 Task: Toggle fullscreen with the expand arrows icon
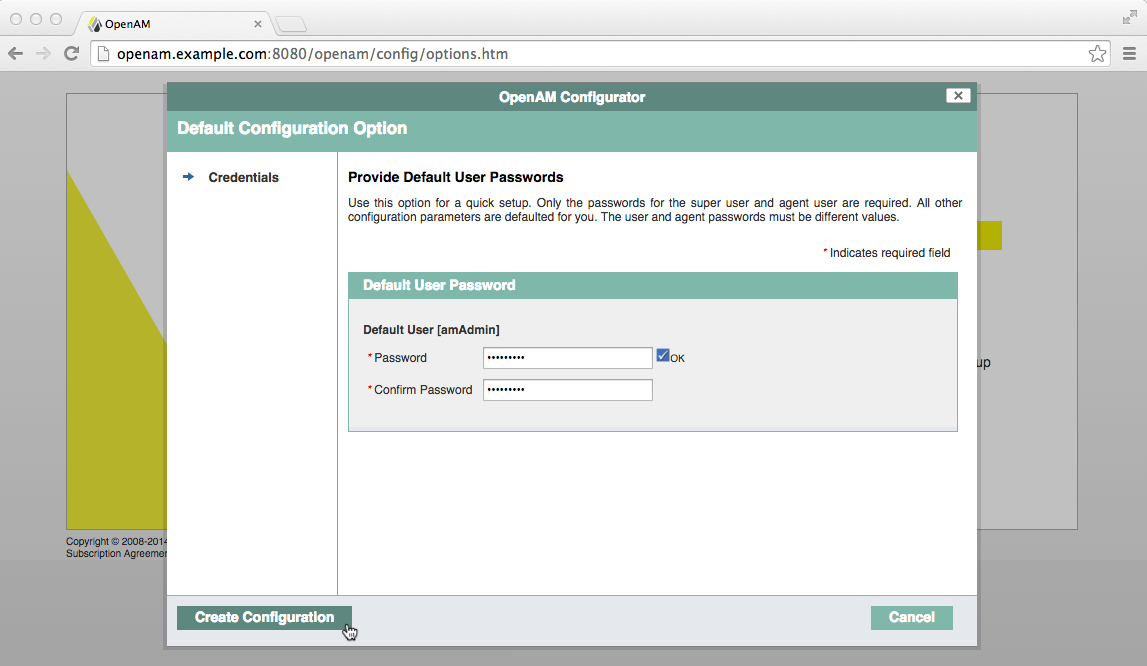tap(1129, 18)
